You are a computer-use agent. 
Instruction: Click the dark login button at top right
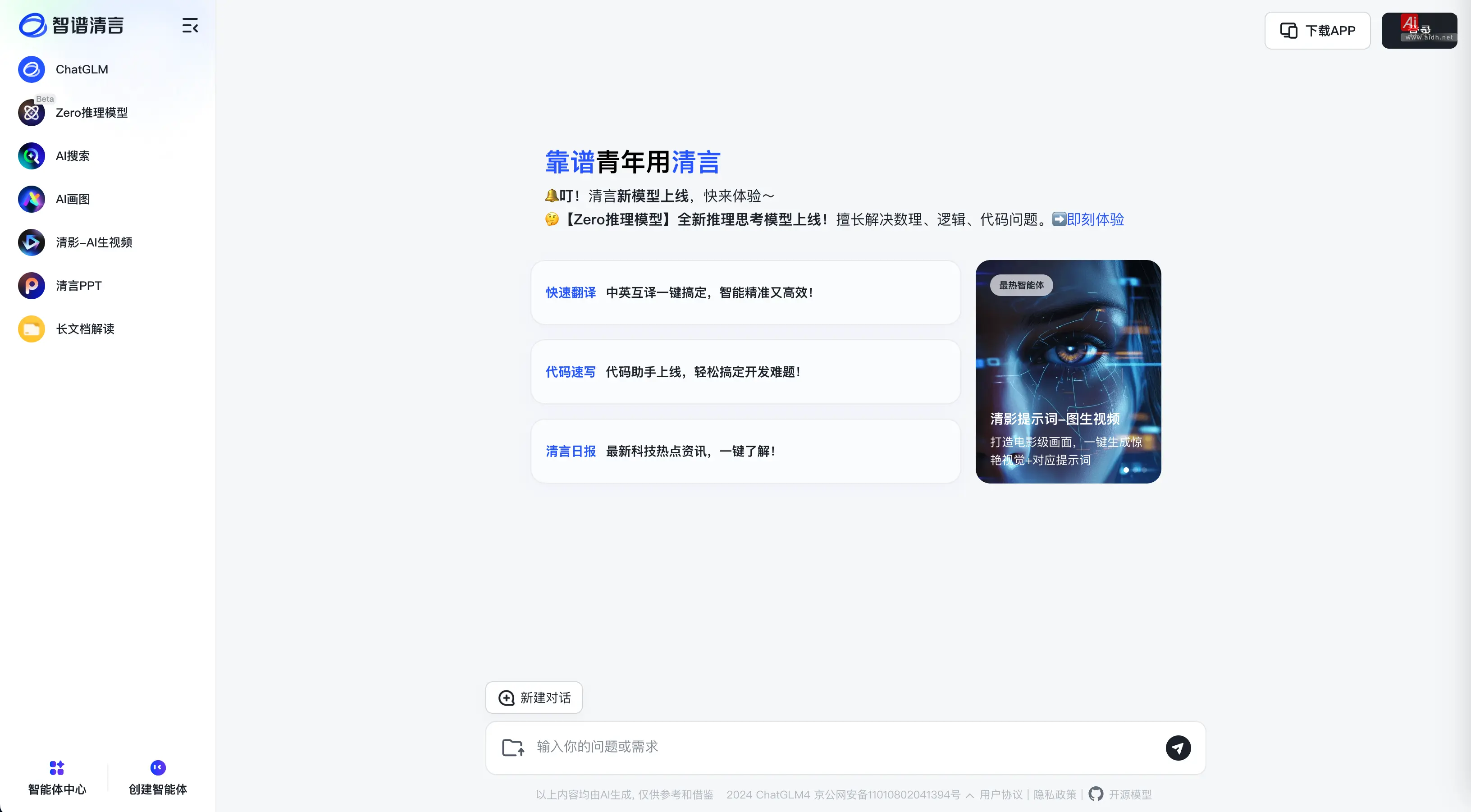pos(1419,30)
